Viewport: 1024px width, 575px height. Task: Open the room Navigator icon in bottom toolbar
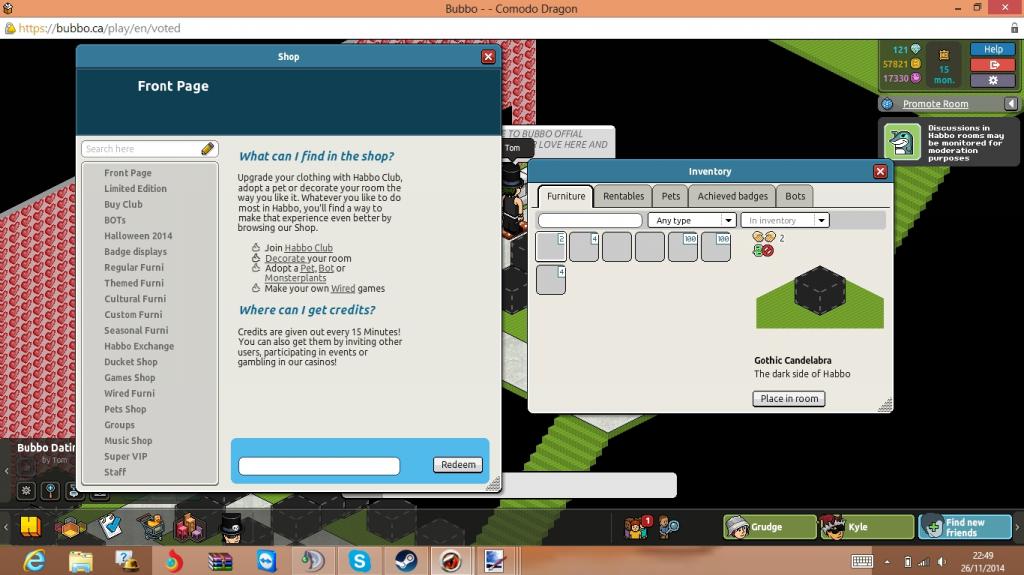coord(71,527)
